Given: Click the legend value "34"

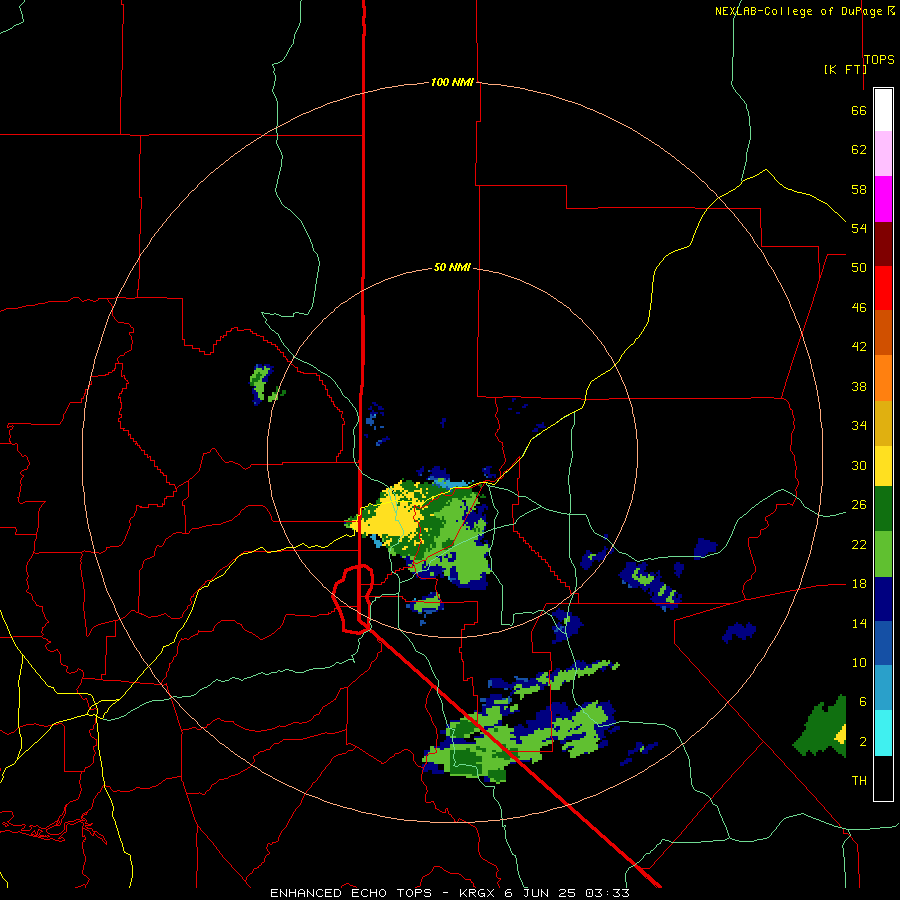Looking at the screenshot, I should [859, 425].
